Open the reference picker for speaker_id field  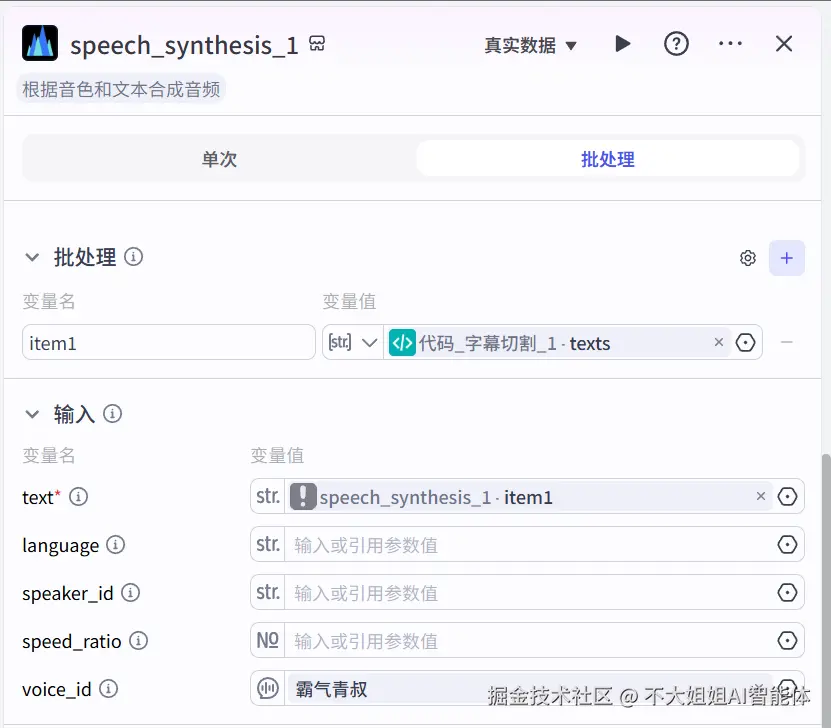point(789,593)
